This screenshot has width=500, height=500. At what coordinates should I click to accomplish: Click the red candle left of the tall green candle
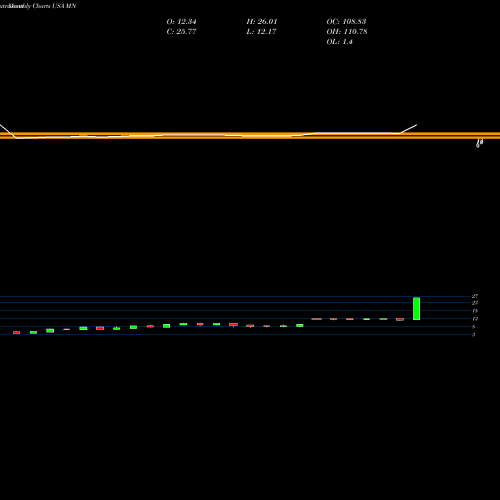click(x=400, y=319)
